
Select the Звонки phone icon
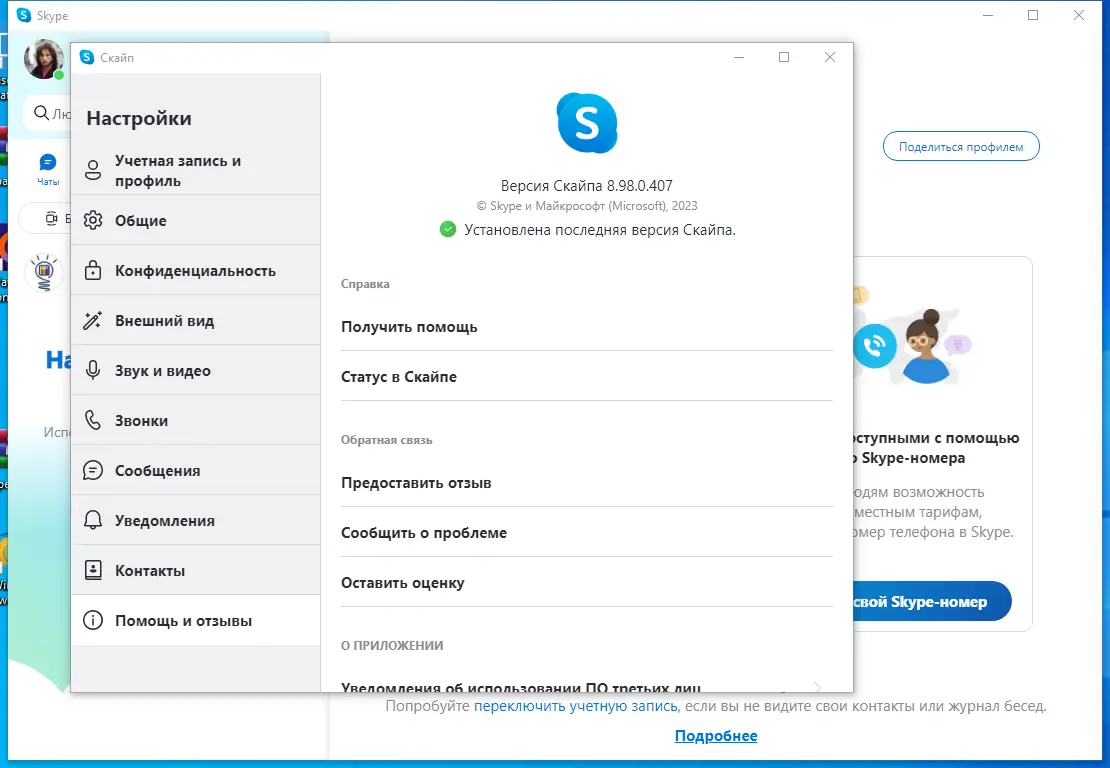tap(93, 420)
